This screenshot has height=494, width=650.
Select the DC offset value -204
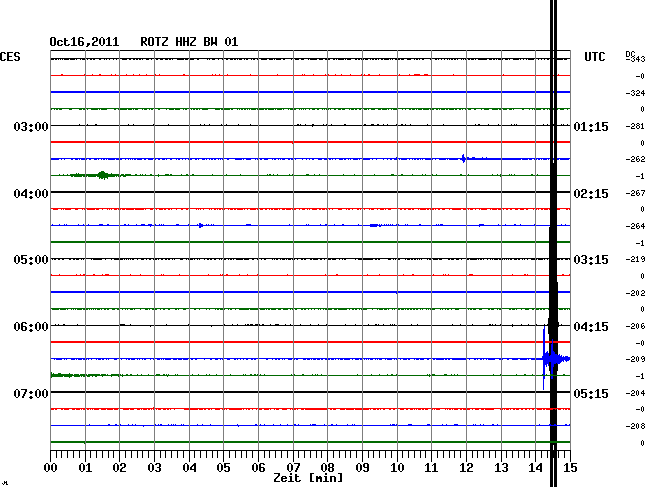click(x=635, y=393)
